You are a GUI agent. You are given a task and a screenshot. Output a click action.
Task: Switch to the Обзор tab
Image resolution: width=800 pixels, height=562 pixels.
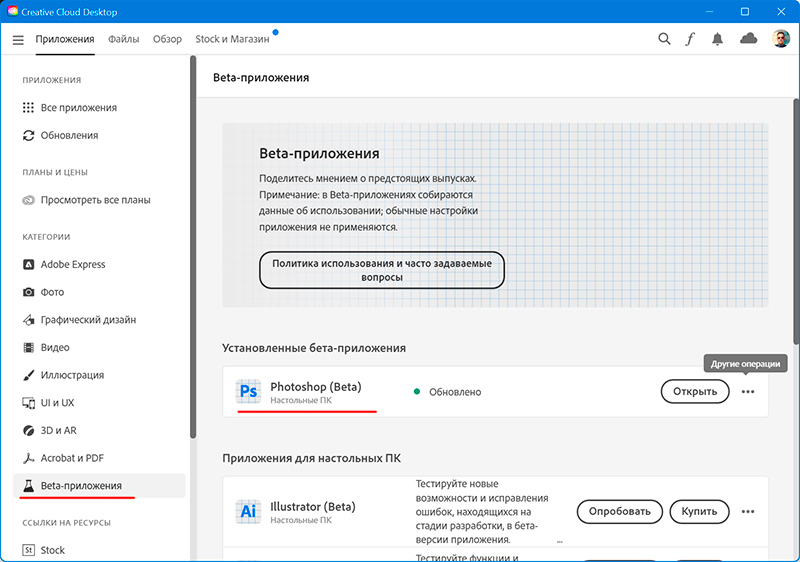pos(167,39)
